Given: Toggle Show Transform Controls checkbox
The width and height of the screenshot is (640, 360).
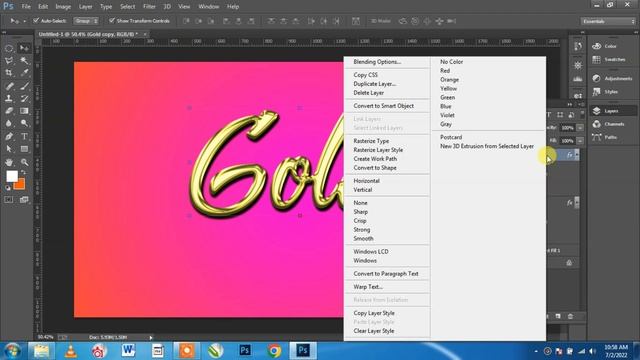Looking at the screenshot, I should [111, 20].
